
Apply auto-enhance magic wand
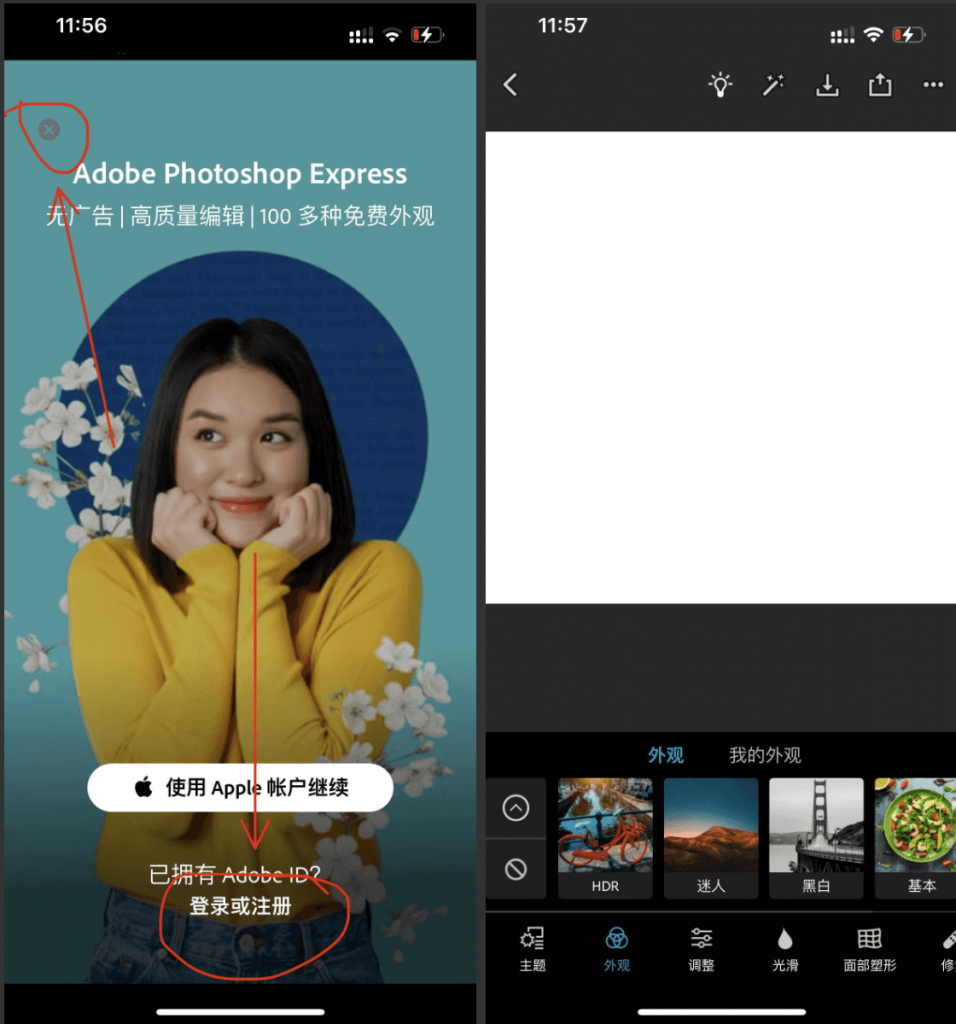[x=774, y=85]
